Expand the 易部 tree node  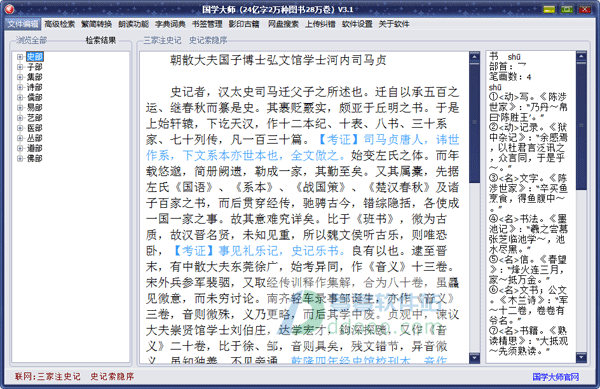(x=20, y=107)
